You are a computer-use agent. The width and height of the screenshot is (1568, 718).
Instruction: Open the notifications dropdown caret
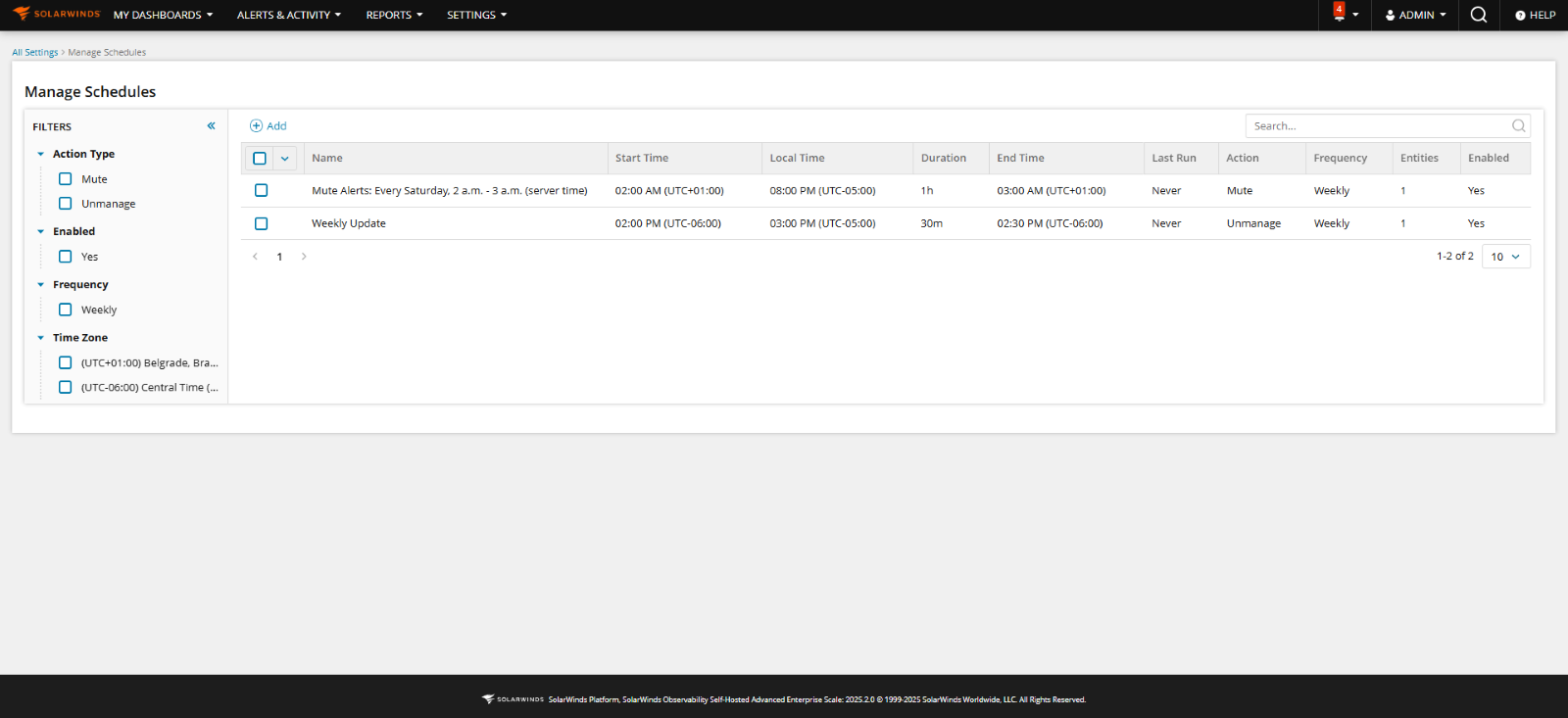point(1355,15)
